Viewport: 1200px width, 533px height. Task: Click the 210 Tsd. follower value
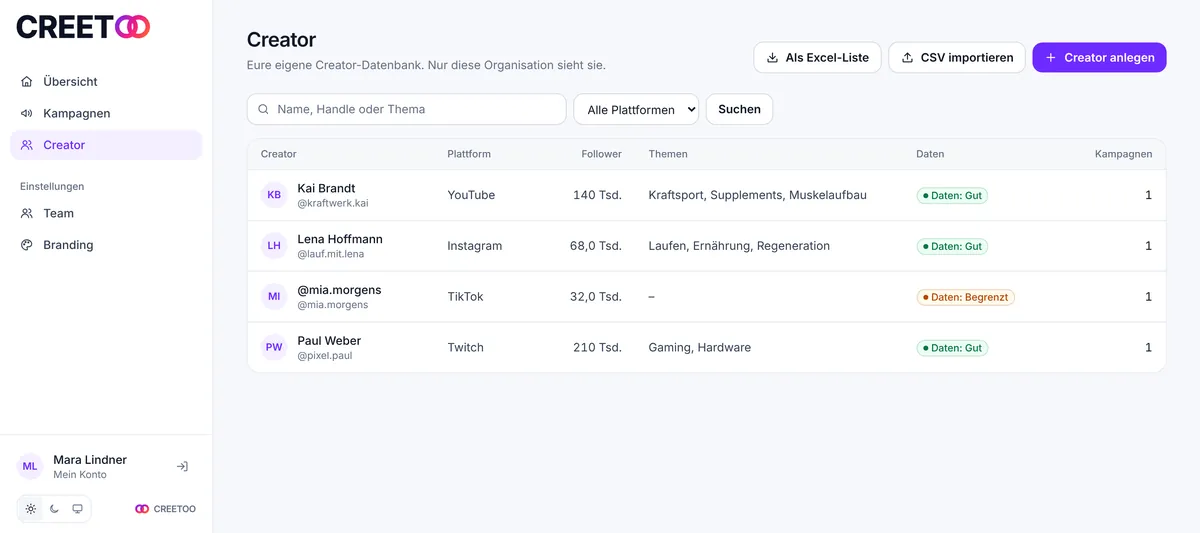pyautogui.click(x=597, y=348)
